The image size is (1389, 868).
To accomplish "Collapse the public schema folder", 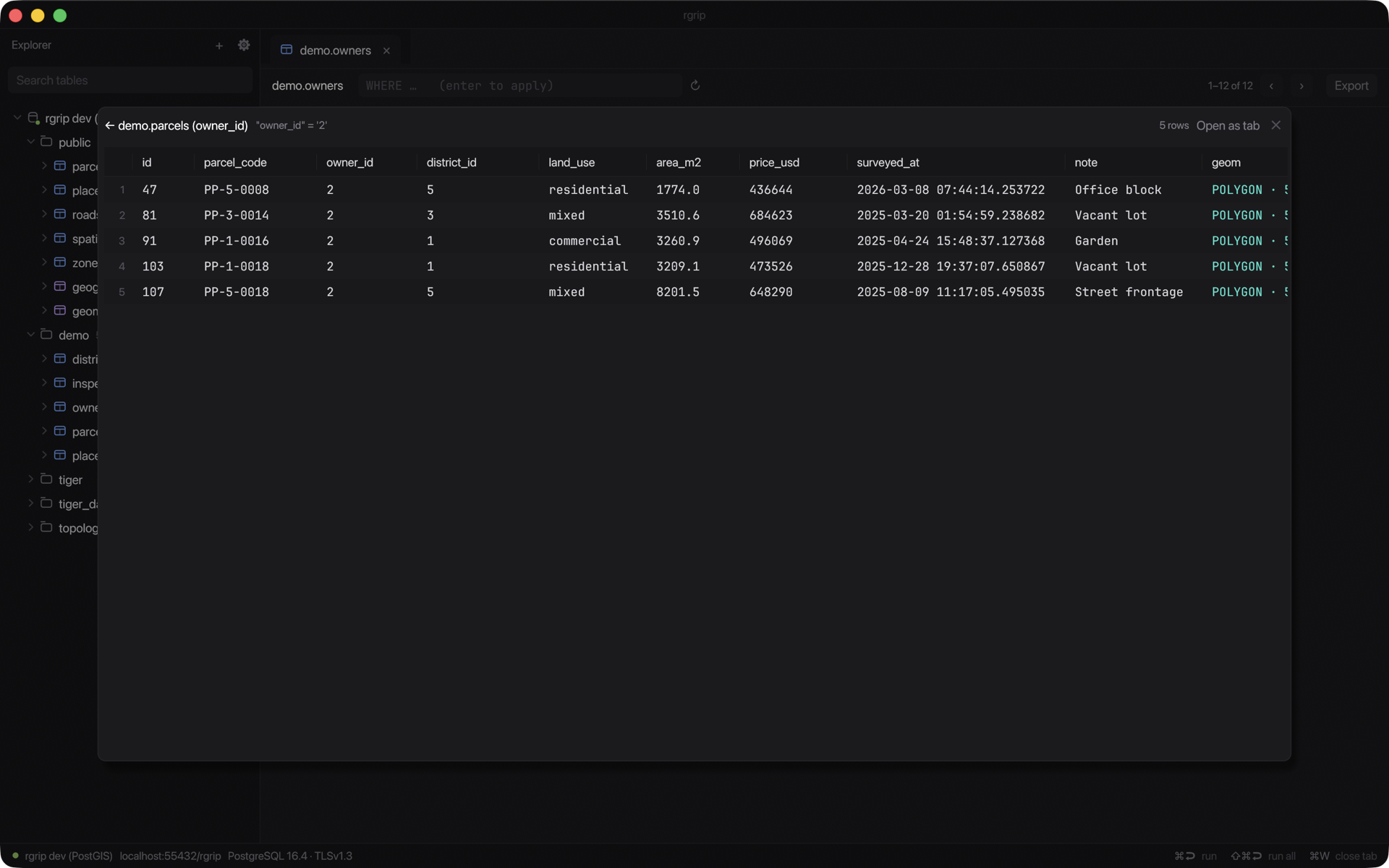I will point(31,142).
